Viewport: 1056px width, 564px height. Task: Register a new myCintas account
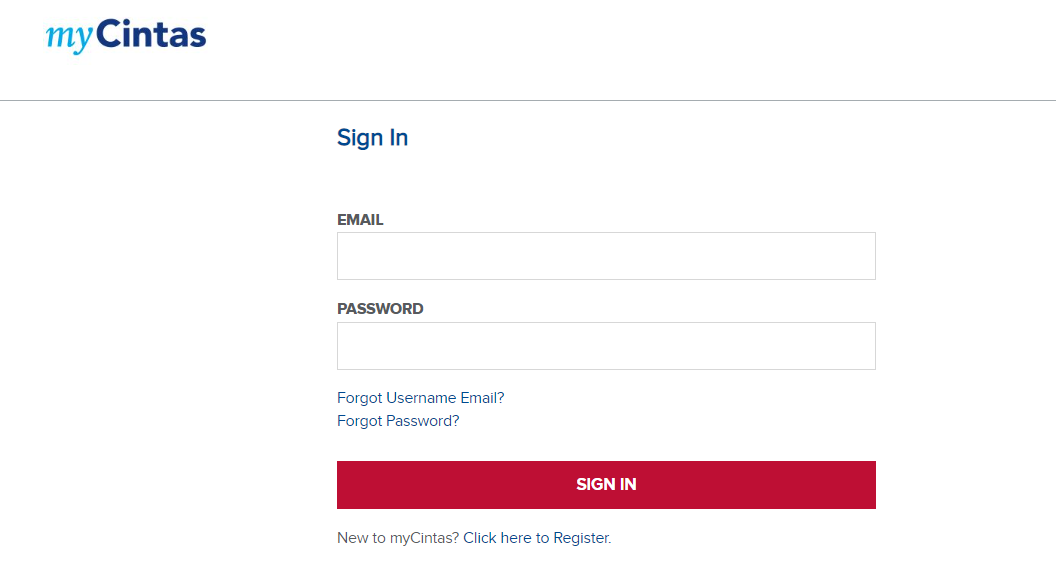[537, 538]
